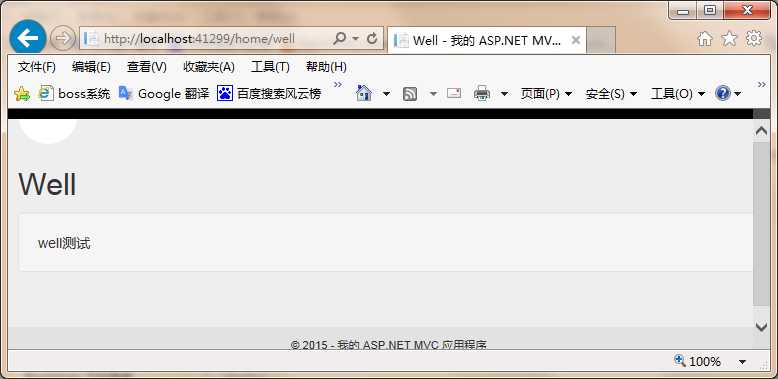The height and width of the screenshot is (379, 778).
Task: Open the 查看(V) menu
Action: [146, 67]
